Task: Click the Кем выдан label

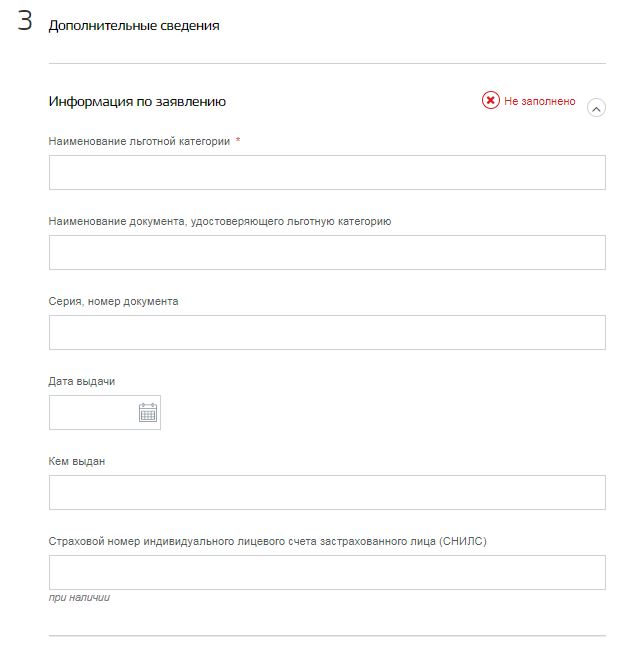Action: tap(77, 461)
